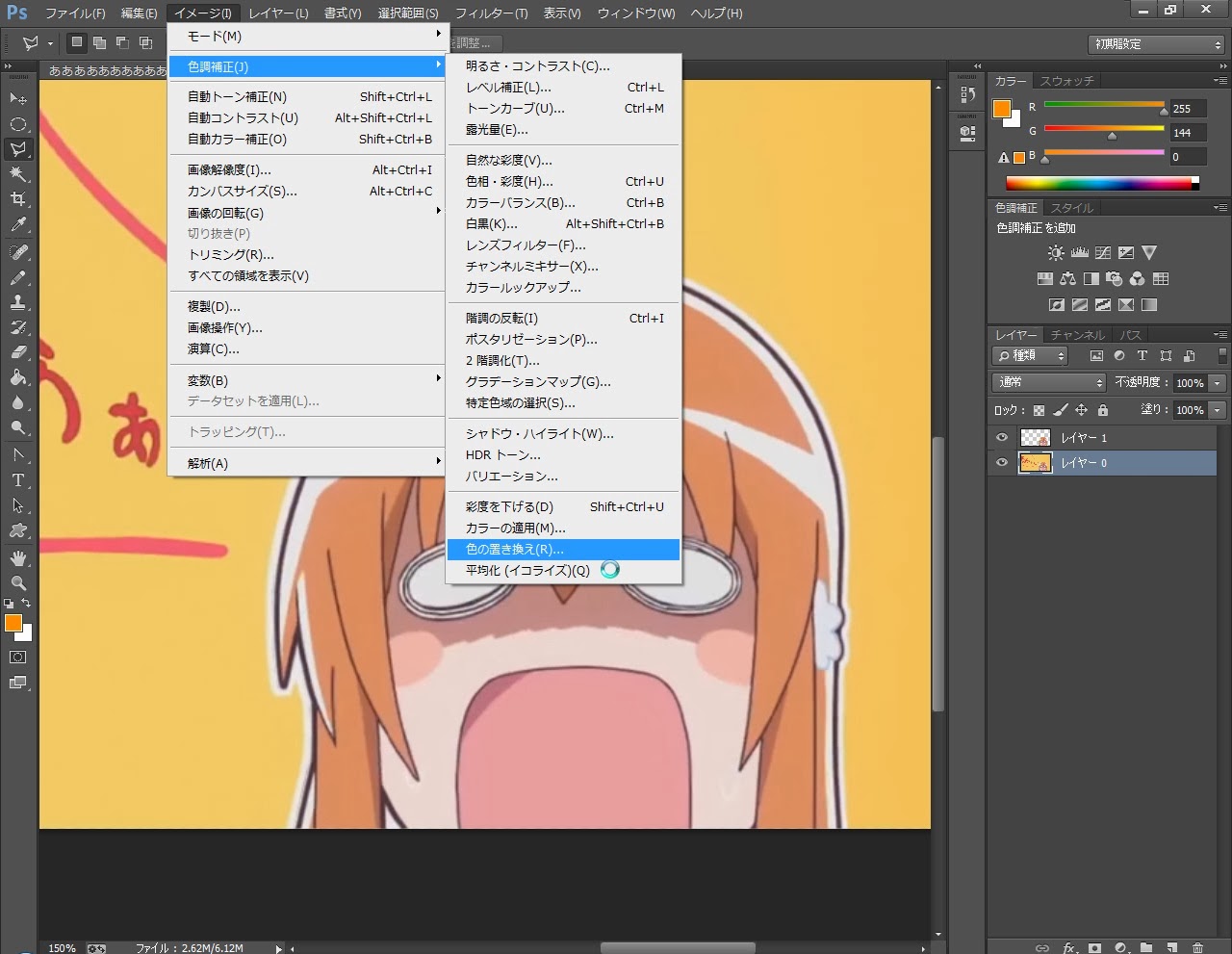
Task: Toggle lock all padlock icon
Action: click(1102, 410)
